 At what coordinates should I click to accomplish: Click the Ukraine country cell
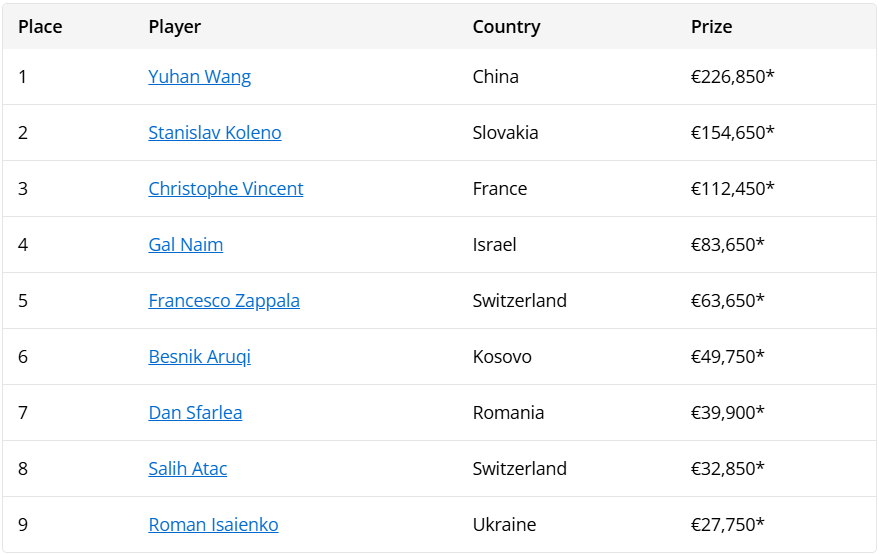(504, 525)
